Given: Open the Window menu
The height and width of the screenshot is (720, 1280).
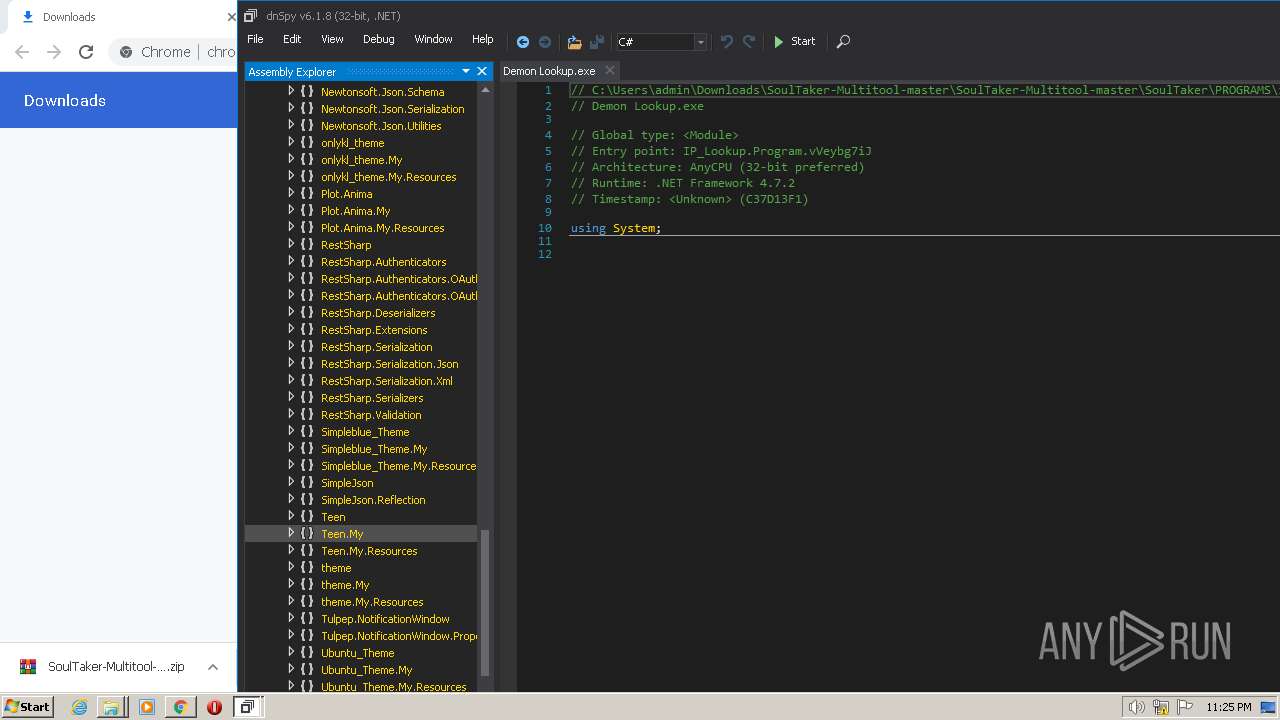Looking at the screenshot, I should [x=433, y=39].
